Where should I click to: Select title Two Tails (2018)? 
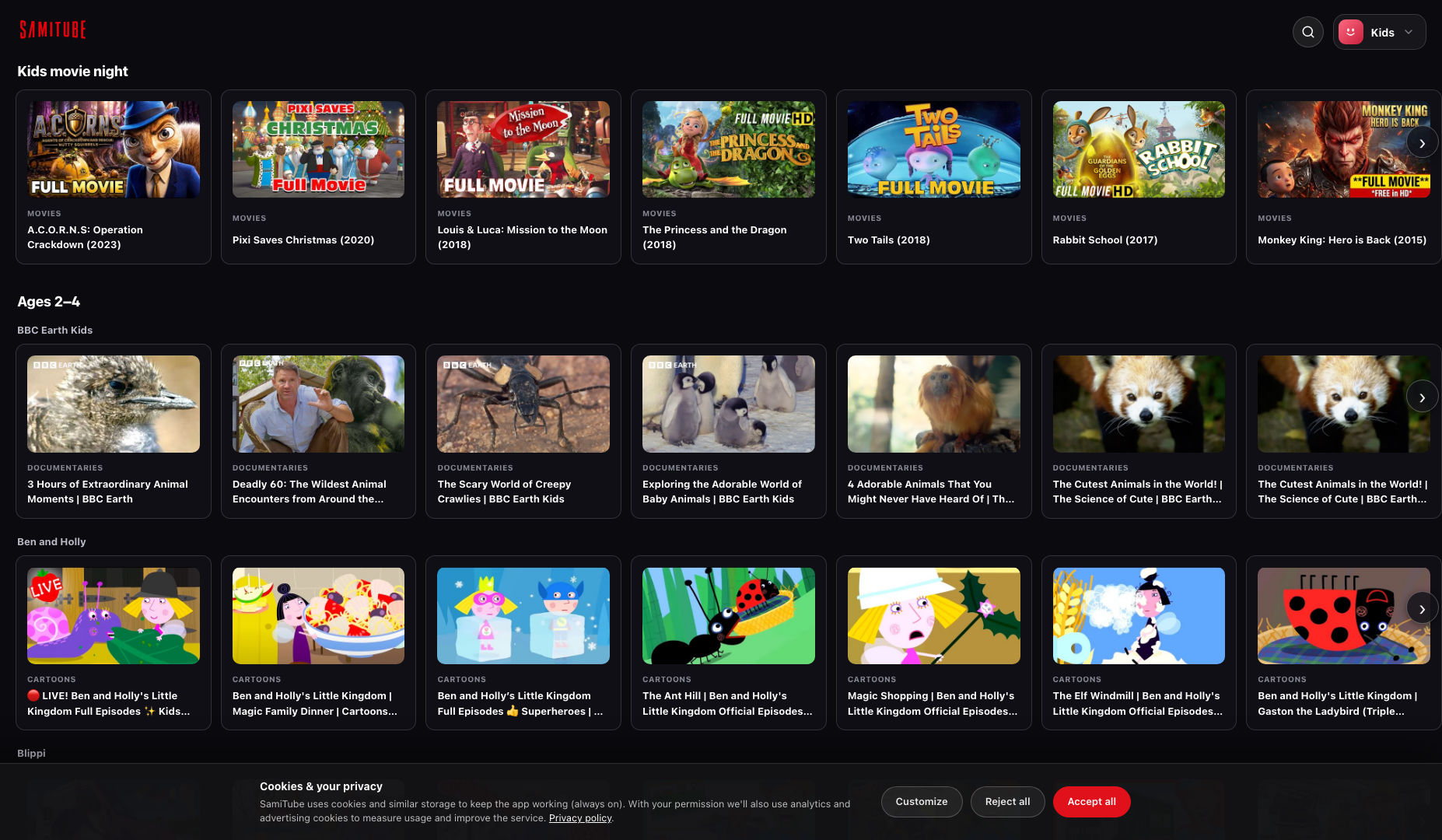[889, 240]
